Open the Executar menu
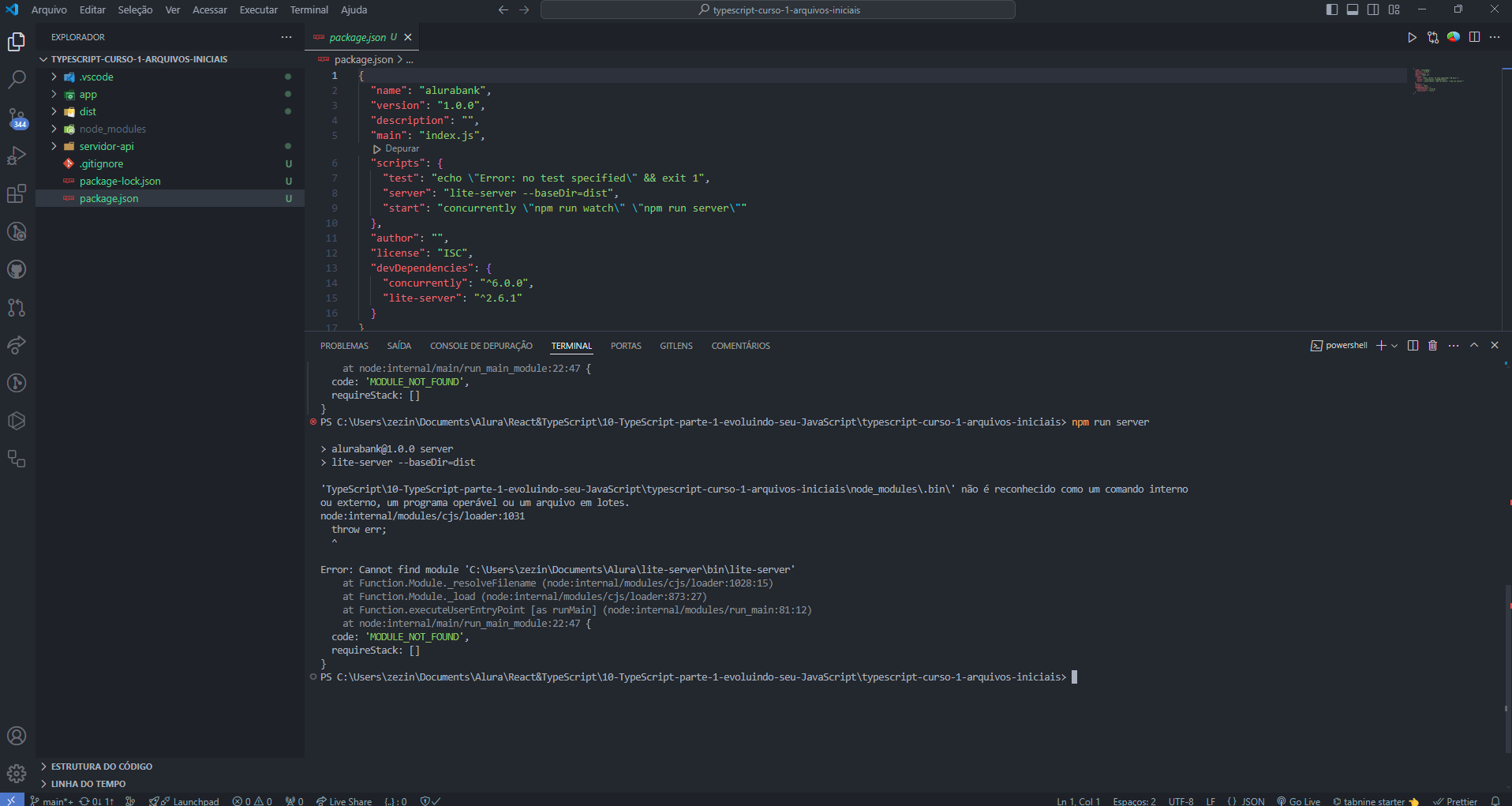Viewport: 1512px width, 806px height. click(258, 9)
